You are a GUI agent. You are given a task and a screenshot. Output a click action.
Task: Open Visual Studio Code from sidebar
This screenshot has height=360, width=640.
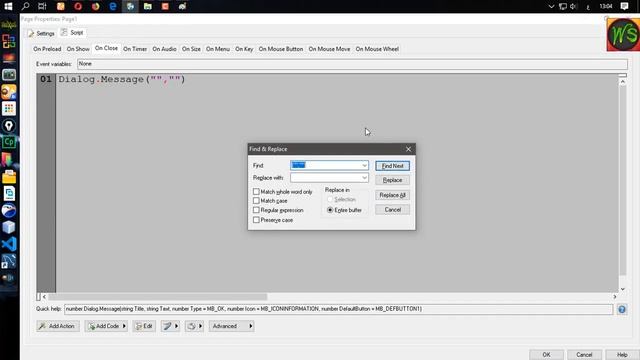click(9, 244)
